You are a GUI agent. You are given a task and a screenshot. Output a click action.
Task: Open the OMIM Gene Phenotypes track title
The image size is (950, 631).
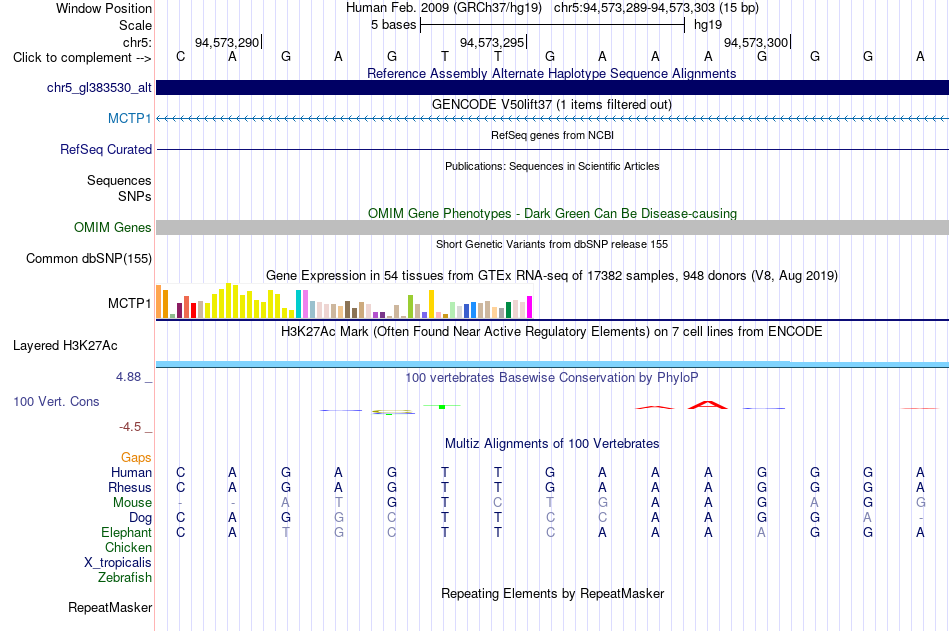pyautogui.click(x=552, y=213)
